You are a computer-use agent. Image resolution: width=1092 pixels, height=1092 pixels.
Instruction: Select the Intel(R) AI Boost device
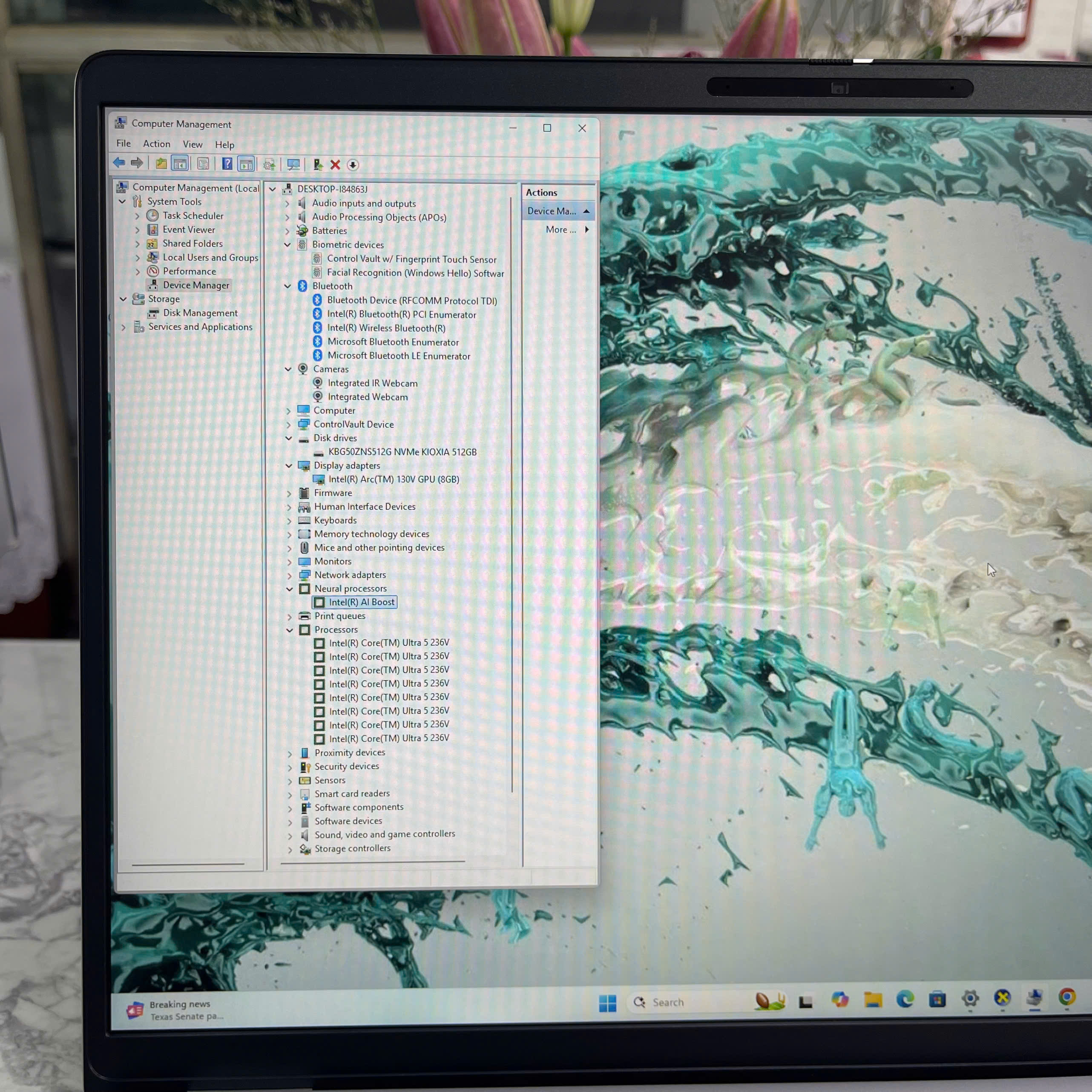(362, 603)
